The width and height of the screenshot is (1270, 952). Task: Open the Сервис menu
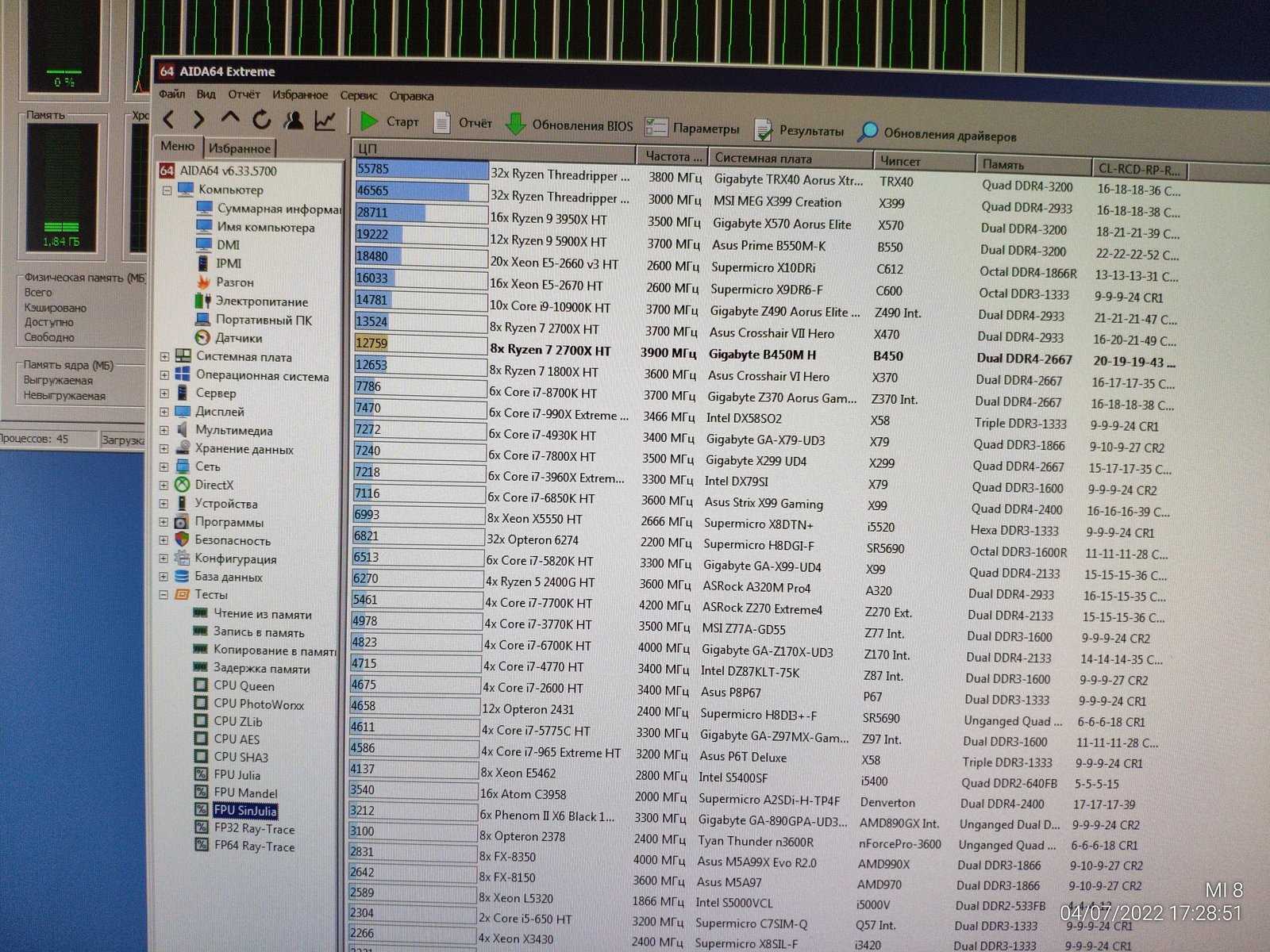click(x=359, y=95)
